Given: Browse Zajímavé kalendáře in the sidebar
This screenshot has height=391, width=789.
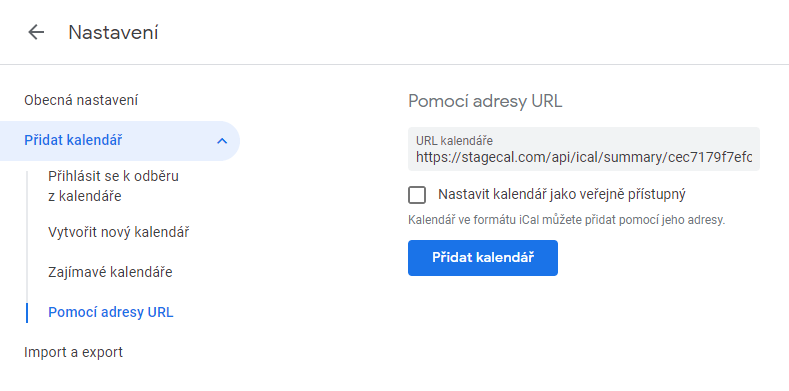Looking at the screenshot, I should tap(110, 272).
